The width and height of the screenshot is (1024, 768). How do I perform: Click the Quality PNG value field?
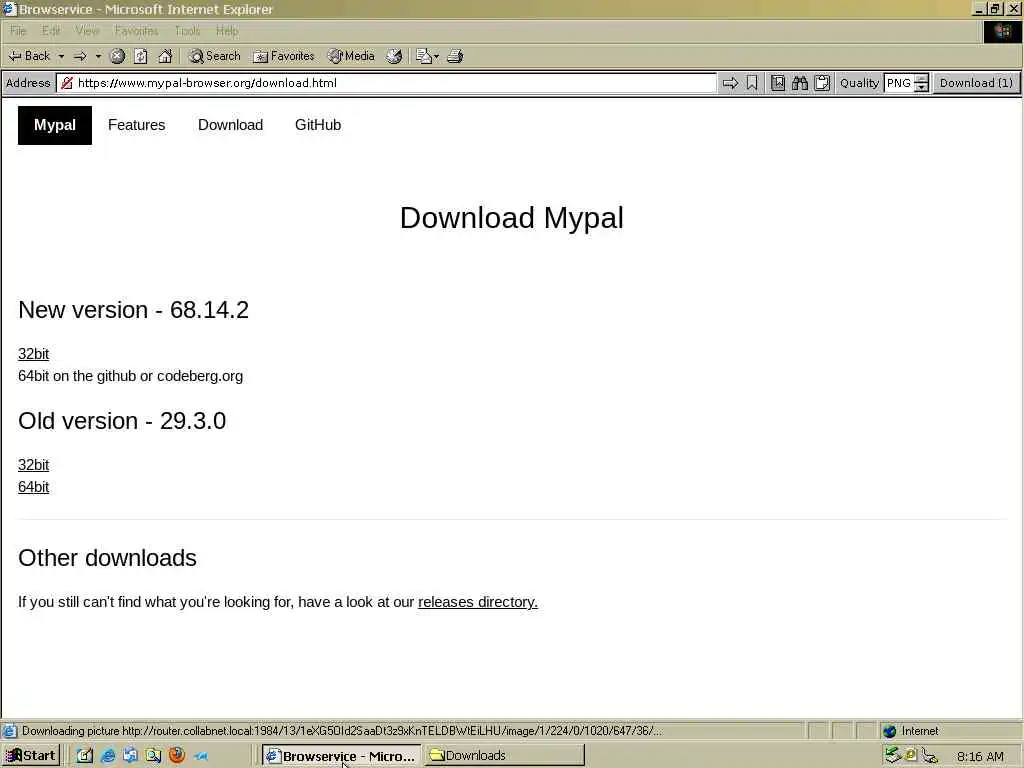[899, 83]
